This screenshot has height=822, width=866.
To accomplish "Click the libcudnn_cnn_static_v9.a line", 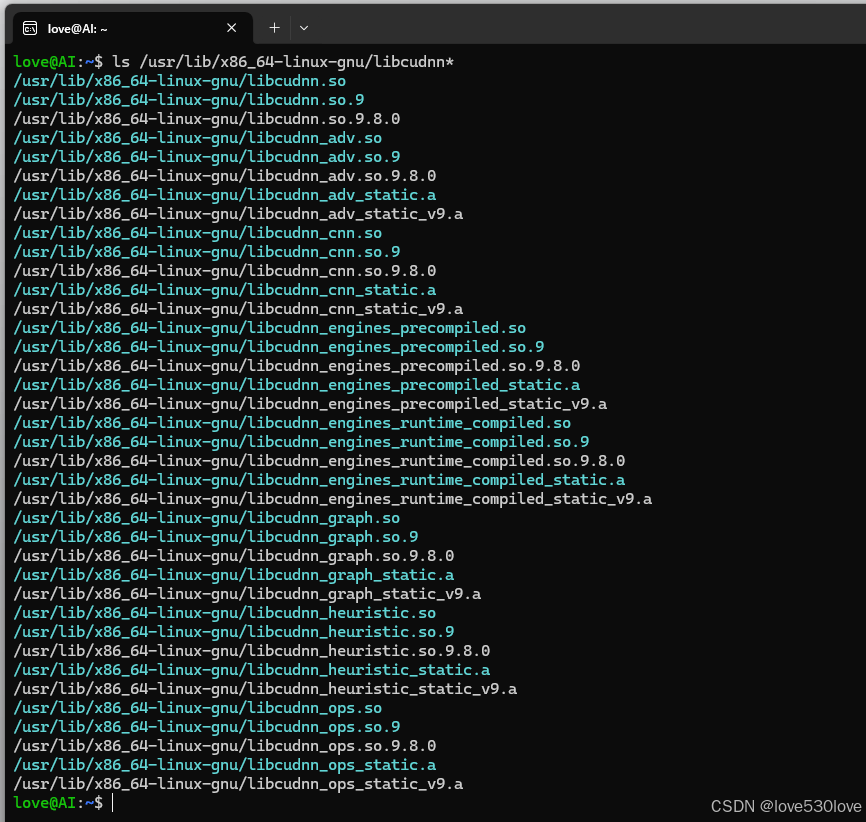I will [x=238, y=309].
